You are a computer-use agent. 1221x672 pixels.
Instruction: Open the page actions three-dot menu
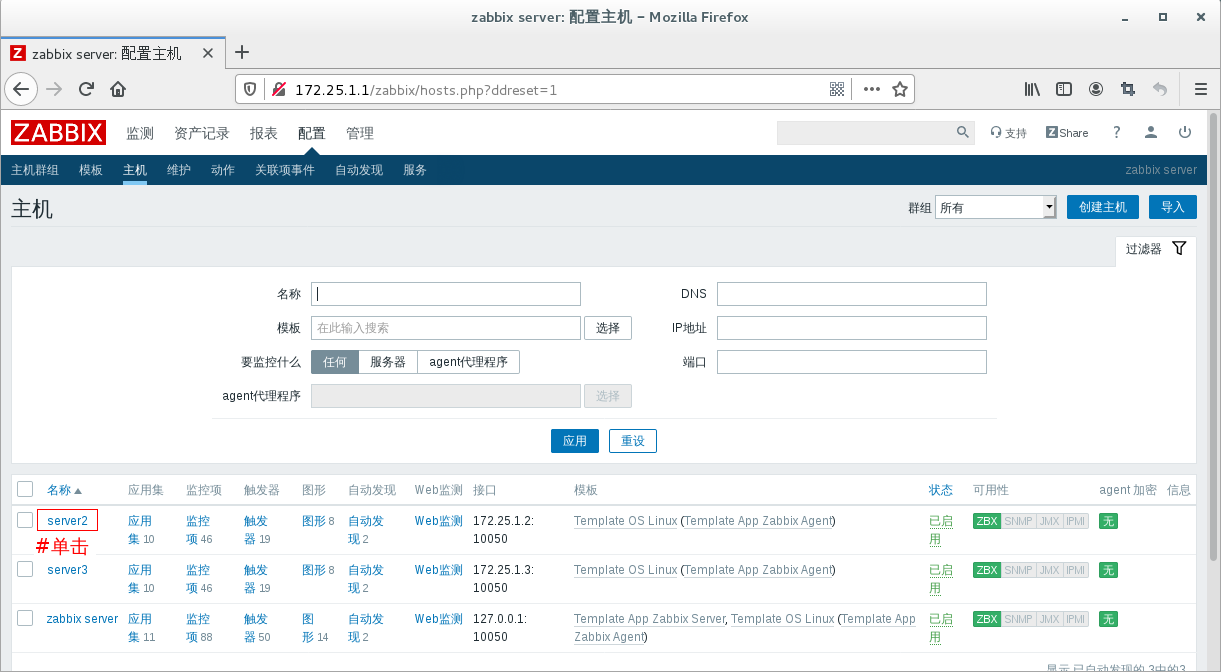coord(871,89)
